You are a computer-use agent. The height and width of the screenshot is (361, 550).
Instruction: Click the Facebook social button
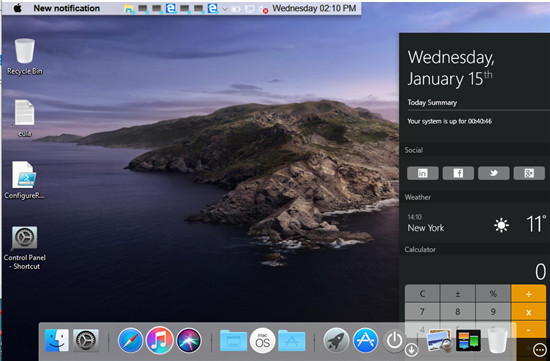(x=458, y=173)
